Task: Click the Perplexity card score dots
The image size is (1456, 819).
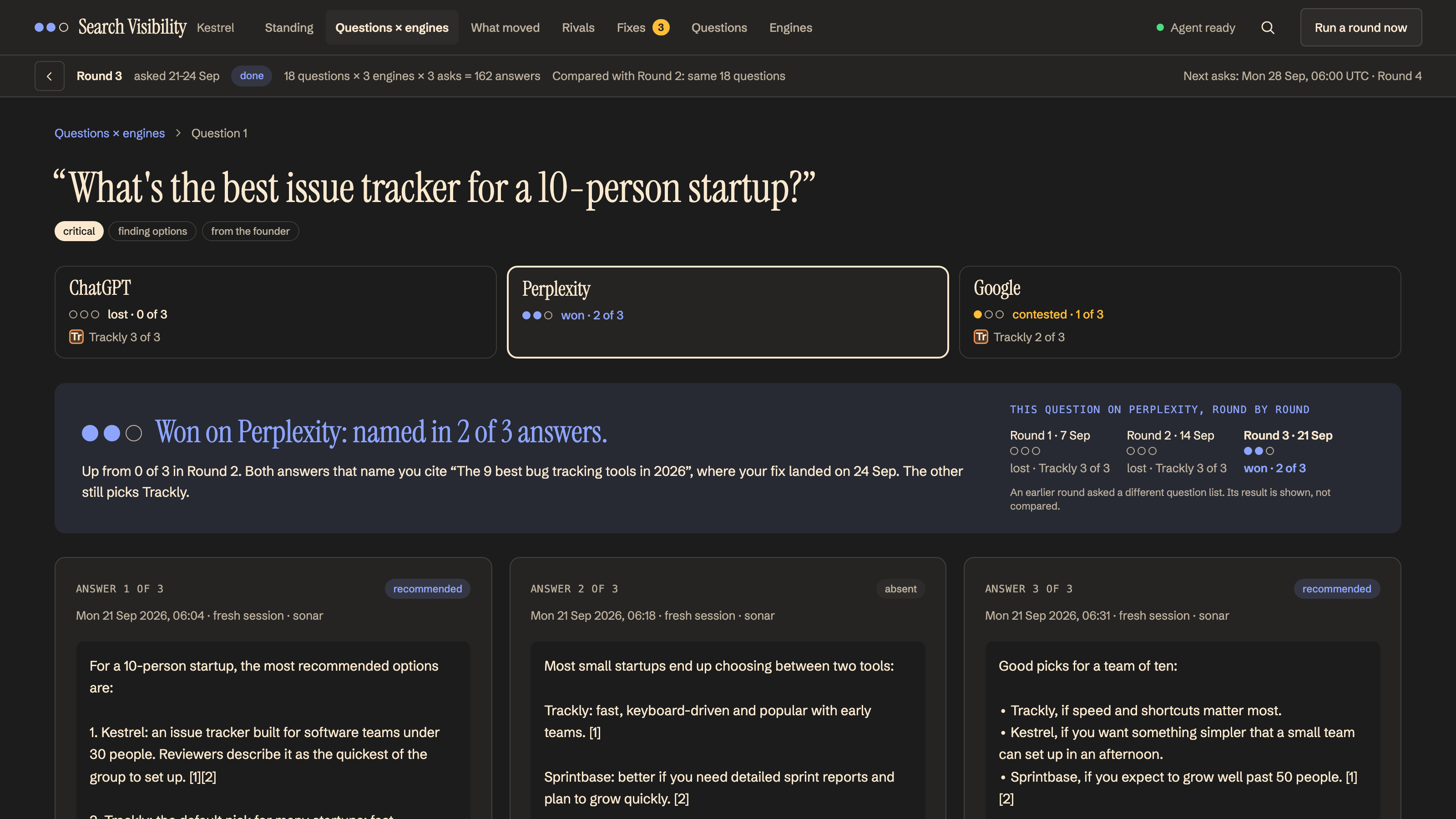Action: 537,315
